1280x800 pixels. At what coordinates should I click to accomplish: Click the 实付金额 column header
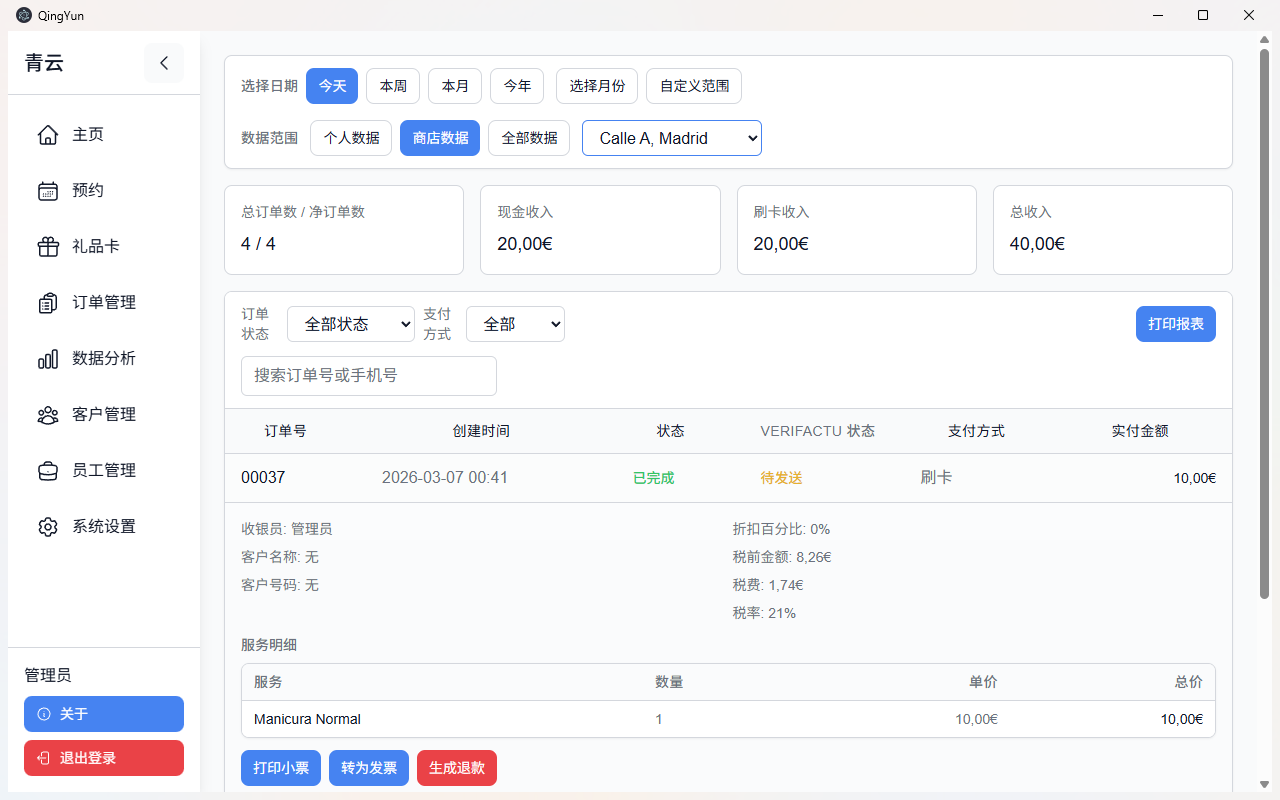pos(1140,431)
